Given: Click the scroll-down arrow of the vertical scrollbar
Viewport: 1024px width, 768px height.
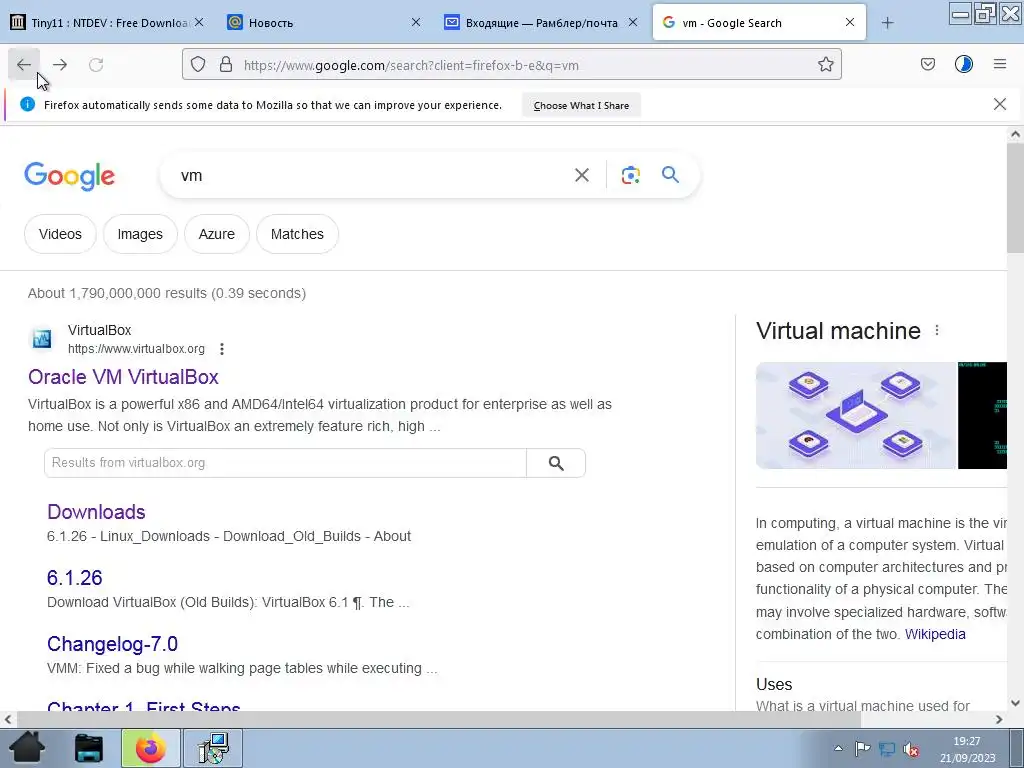Looking at the screenshot, I should (x=1015, y=703).
